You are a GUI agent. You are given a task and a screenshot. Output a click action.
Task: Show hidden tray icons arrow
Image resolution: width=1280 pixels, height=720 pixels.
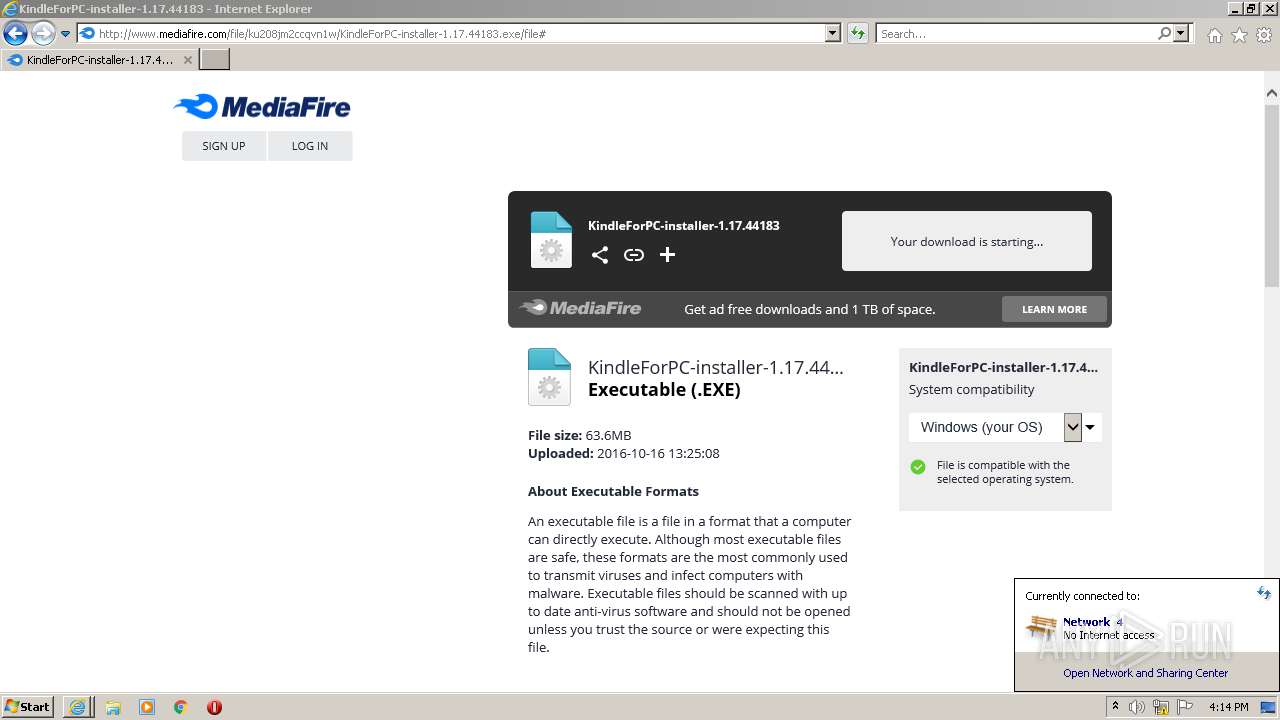pos(1117,707)
